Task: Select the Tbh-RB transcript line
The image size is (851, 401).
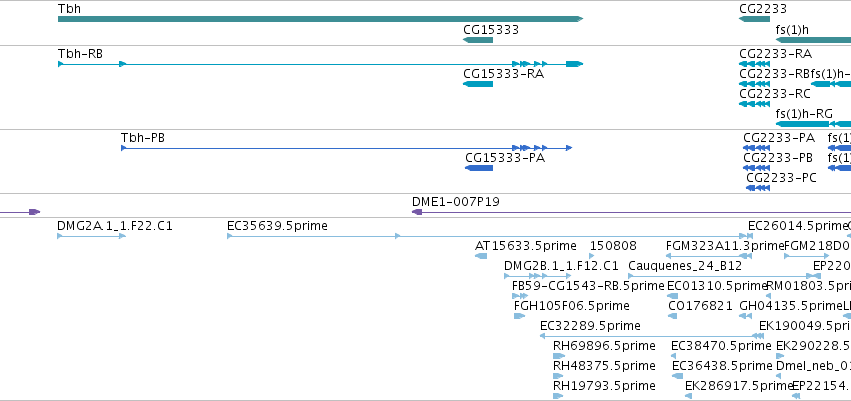Action: pos(320,64)
